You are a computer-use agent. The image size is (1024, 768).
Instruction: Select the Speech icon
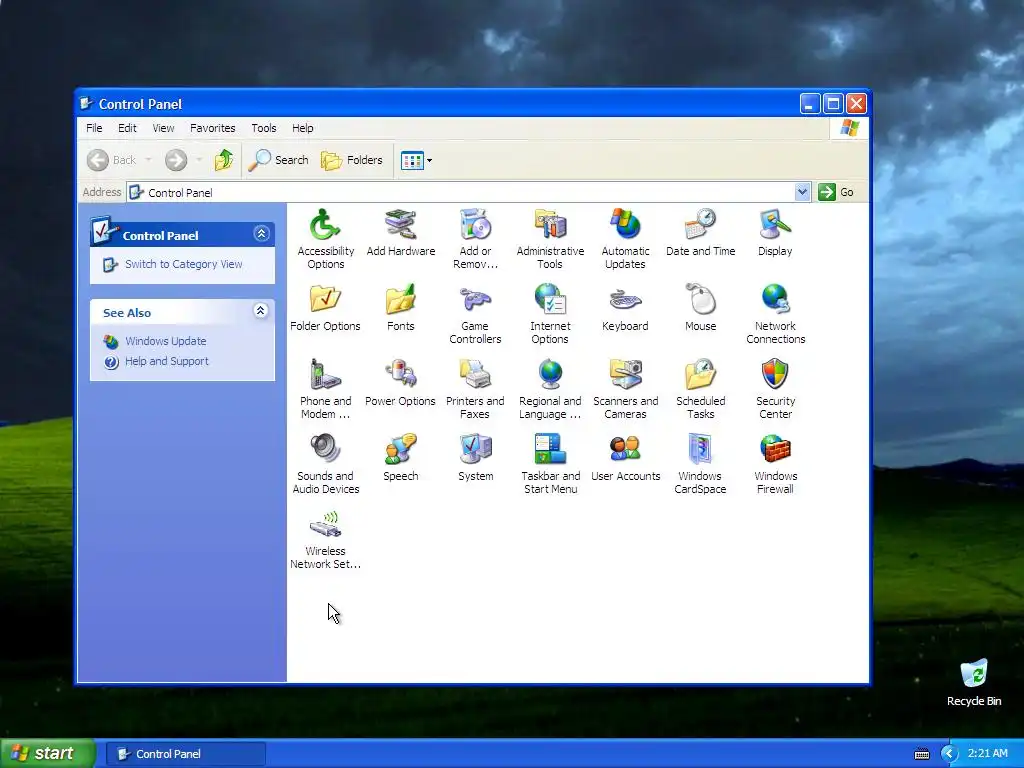pyautogui.click(x=400, y=458)
